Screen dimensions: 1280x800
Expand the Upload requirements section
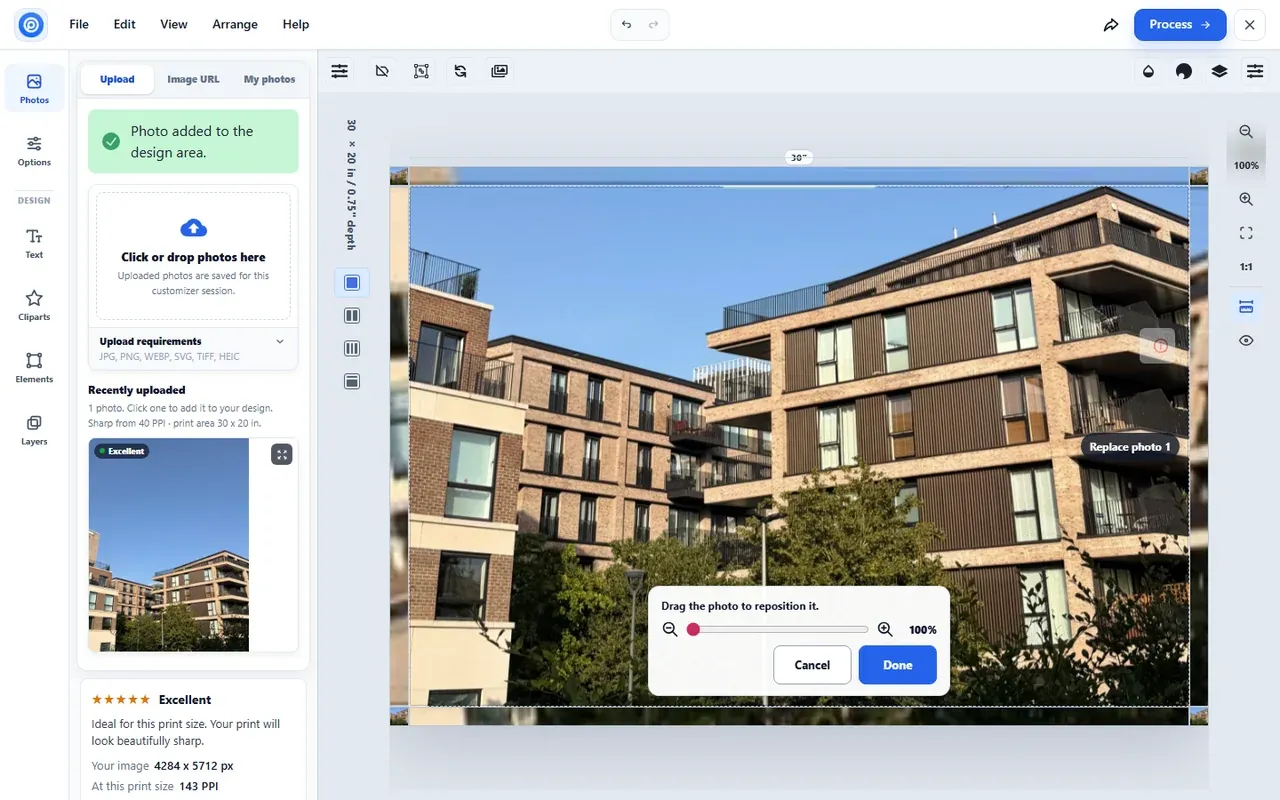pyautogui.click(x=193, y=349)
